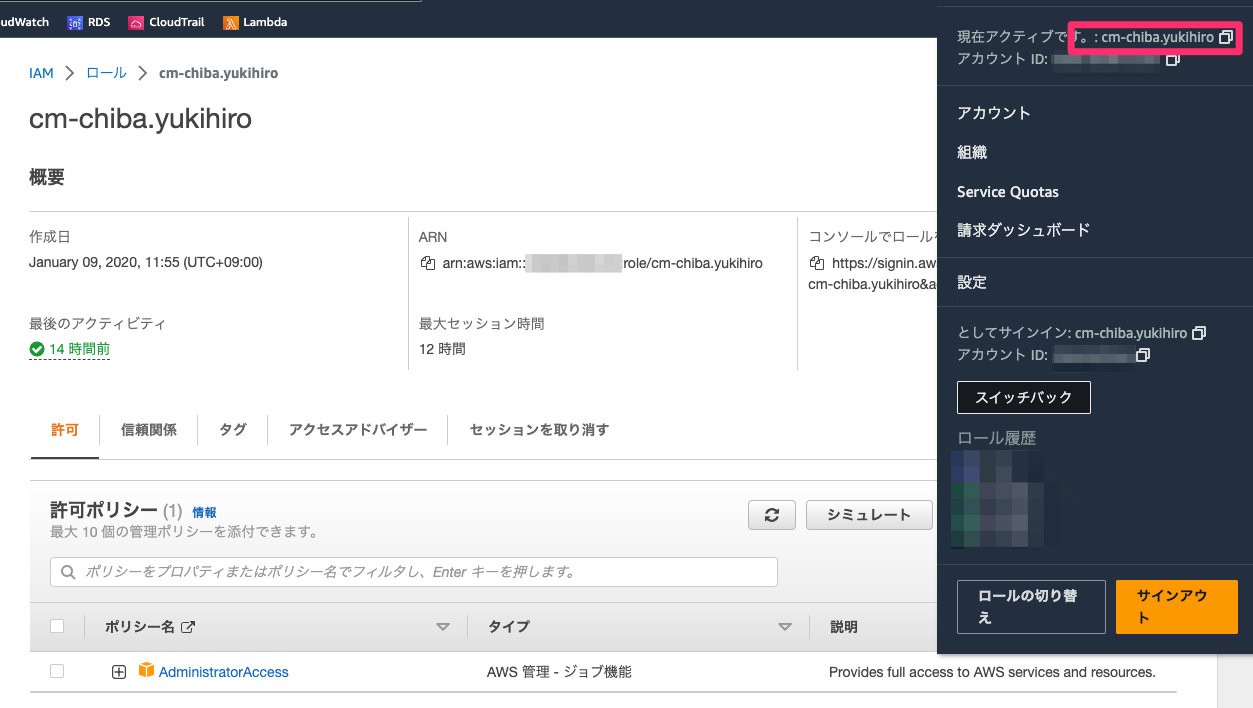
Task: Select the AdministratorAccess row checkbox
Action: [57, 671]
